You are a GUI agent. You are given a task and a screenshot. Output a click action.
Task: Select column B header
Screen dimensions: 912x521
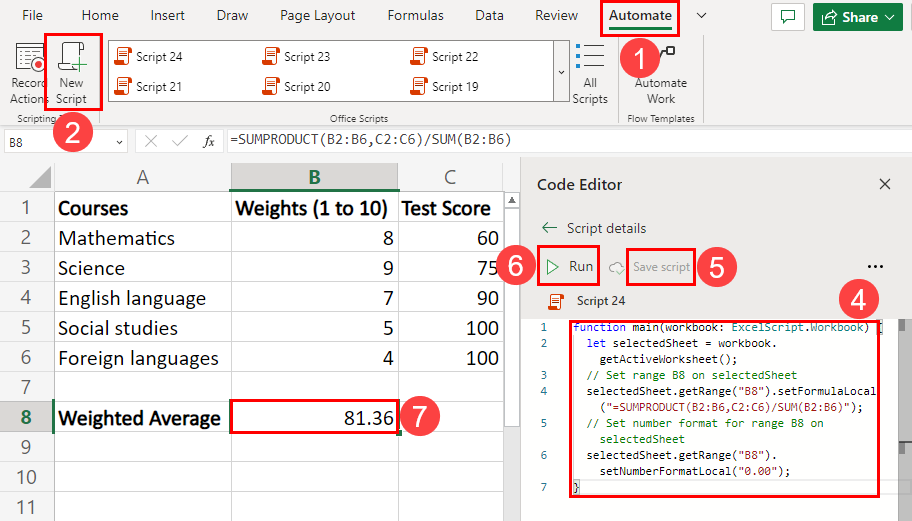(x=315, y=177)
